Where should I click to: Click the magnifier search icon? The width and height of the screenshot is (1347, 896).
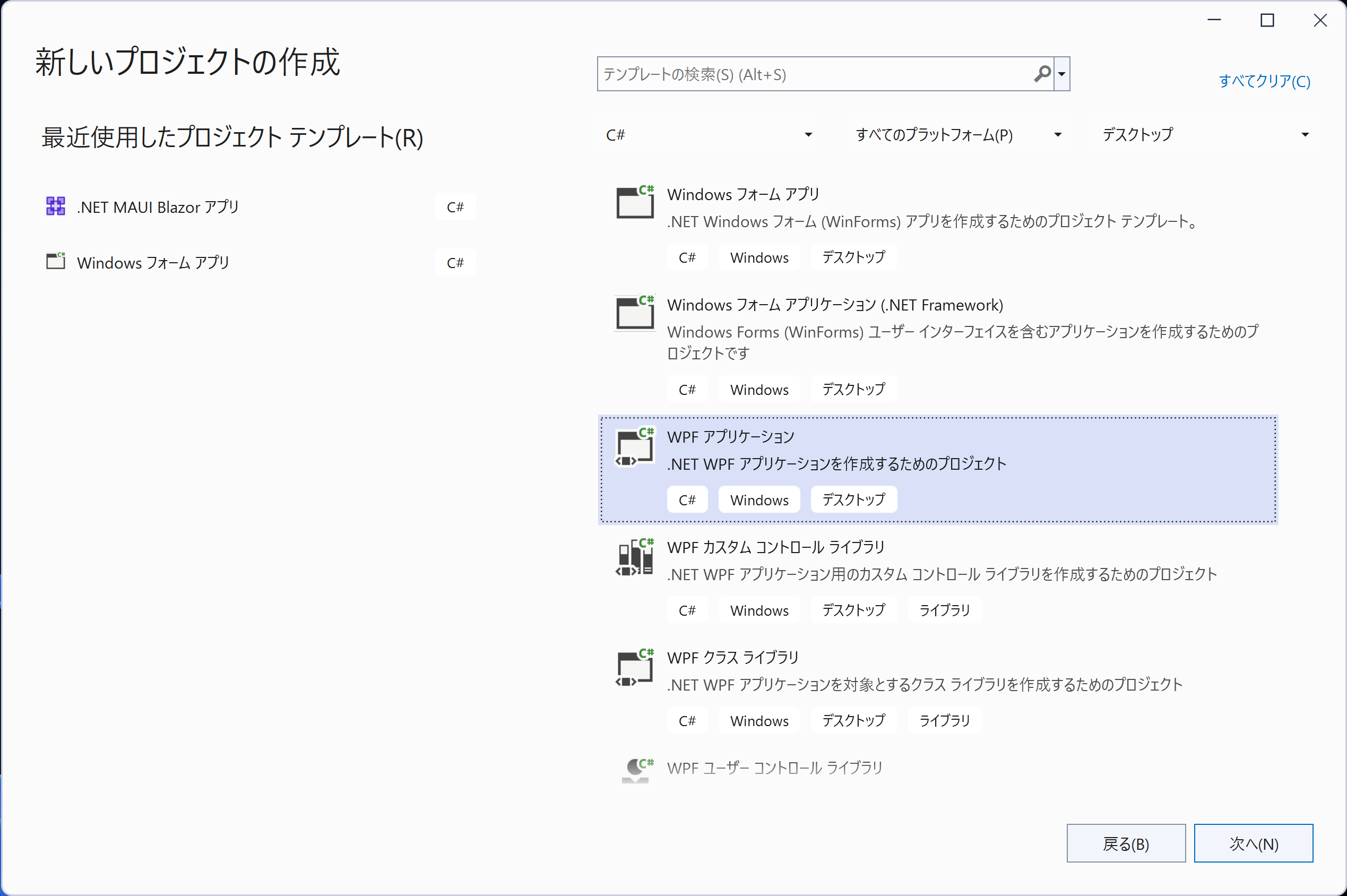coord(1042,74)
